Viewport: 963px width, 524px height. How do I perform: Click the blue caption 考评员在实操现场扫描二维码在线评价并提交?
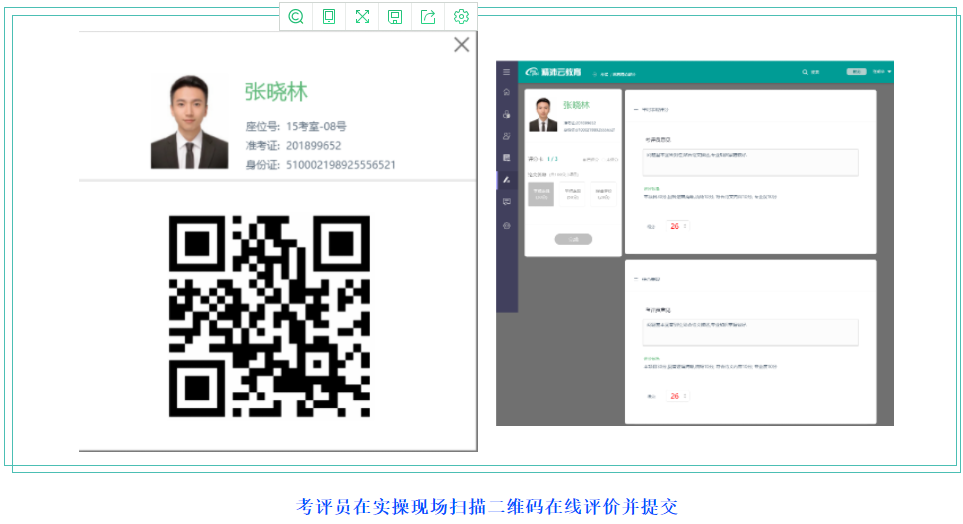pos(487,506)
